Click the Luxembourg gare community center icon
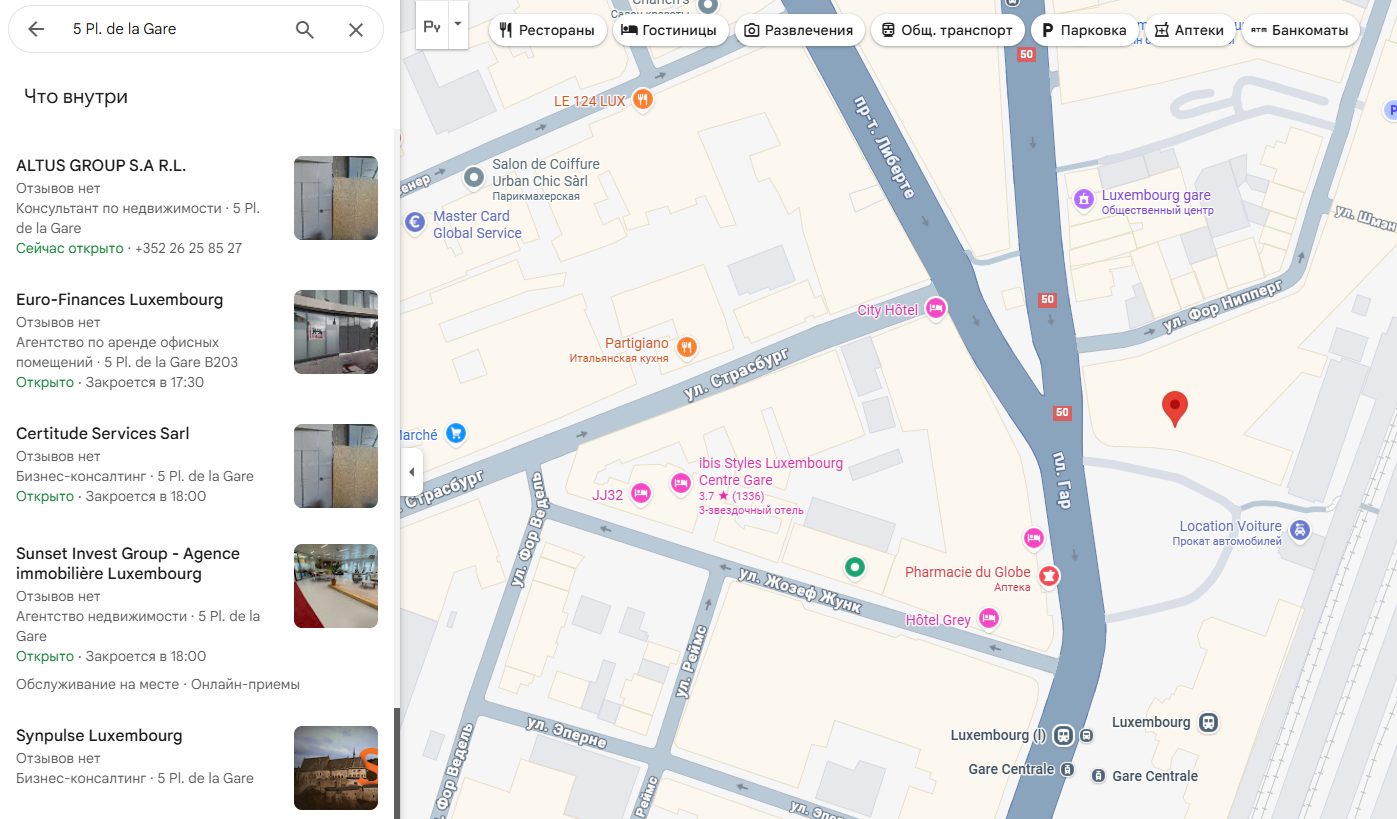 click(x=1083, y=199)
